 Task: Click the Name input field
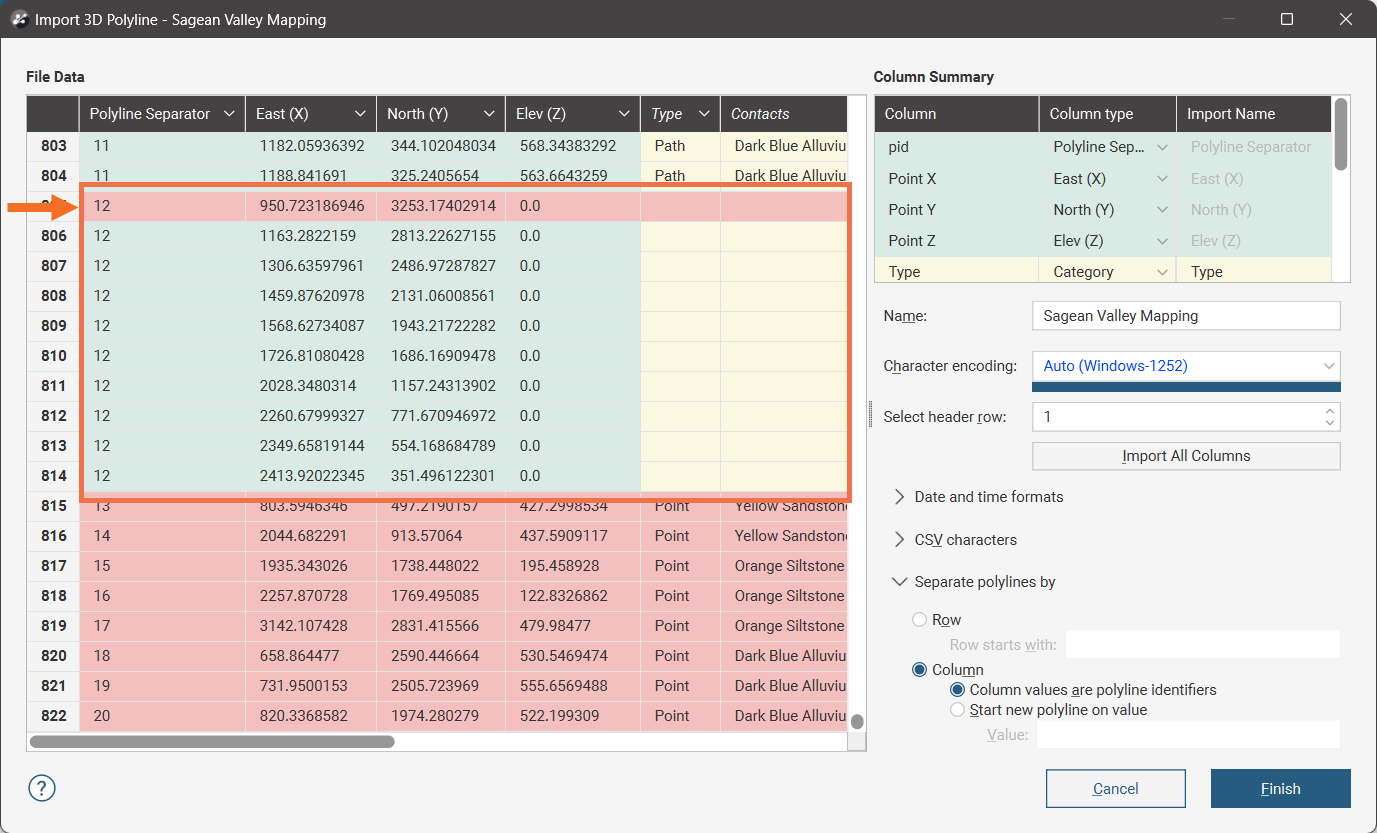[x=1185, y=316]
